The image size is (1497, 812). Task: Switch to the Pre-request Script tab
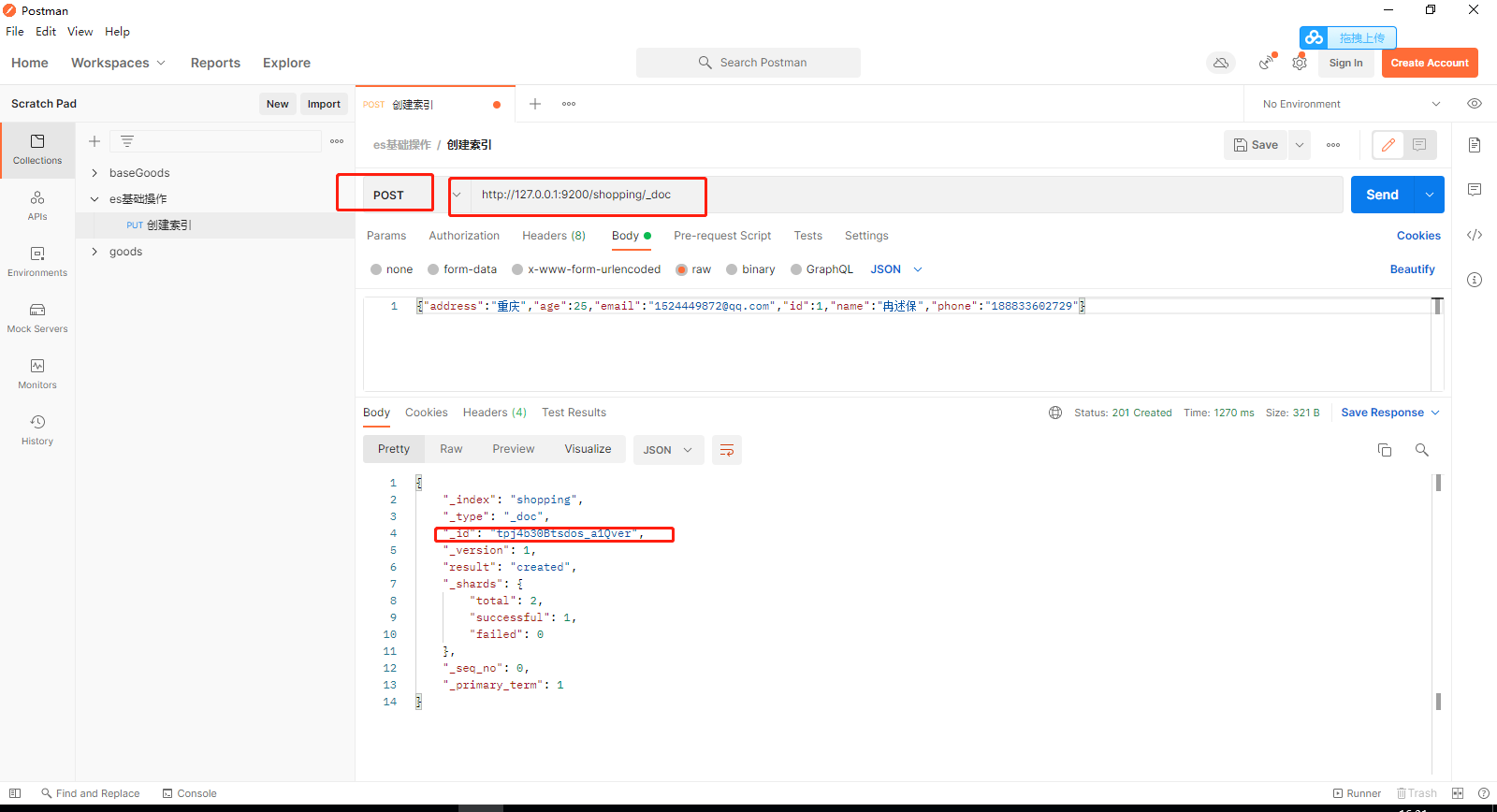pyautogui.click(x=722, y=236)
